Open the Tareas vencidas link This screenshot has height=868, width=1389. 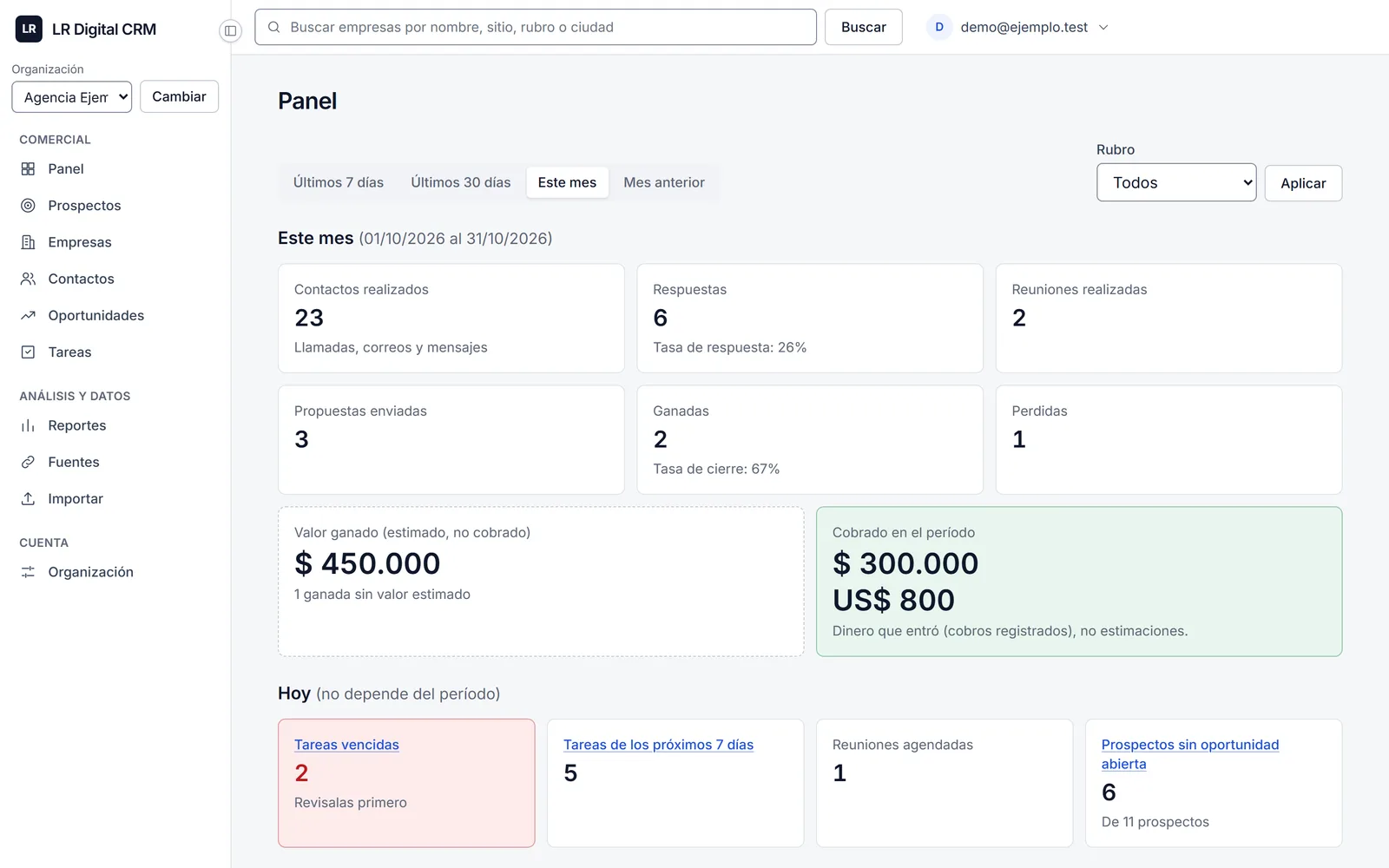pos(346,745)
